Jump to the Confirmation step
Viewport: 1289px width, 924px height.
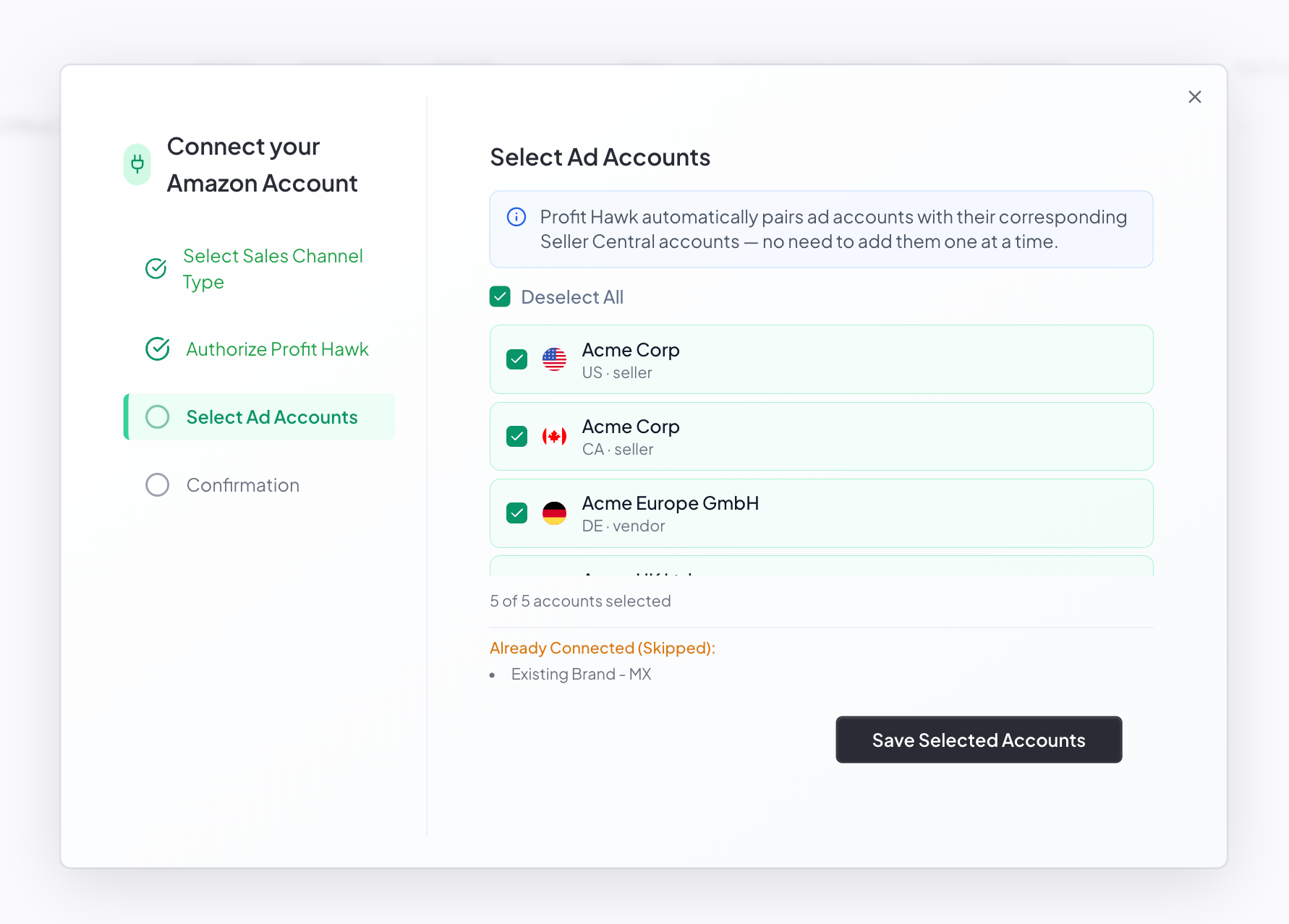[260, 485]
